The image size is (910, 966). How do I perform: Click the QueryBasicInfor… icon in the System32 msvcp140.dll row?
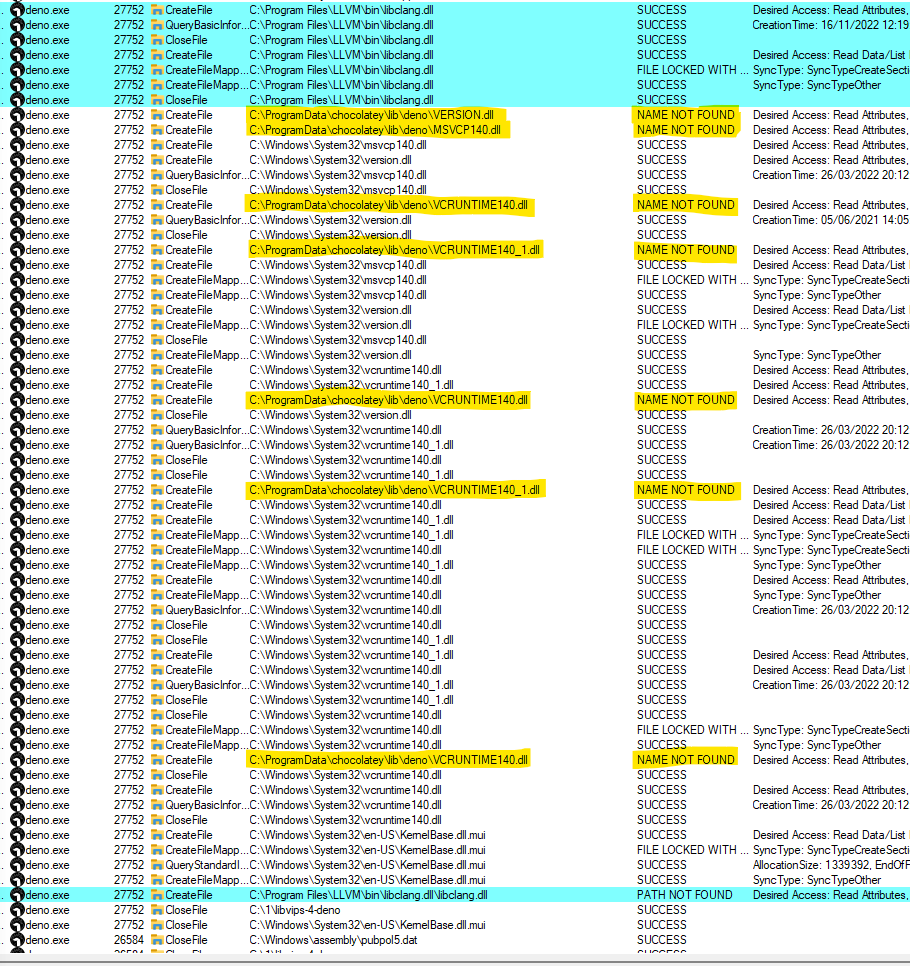coord(157,175)
